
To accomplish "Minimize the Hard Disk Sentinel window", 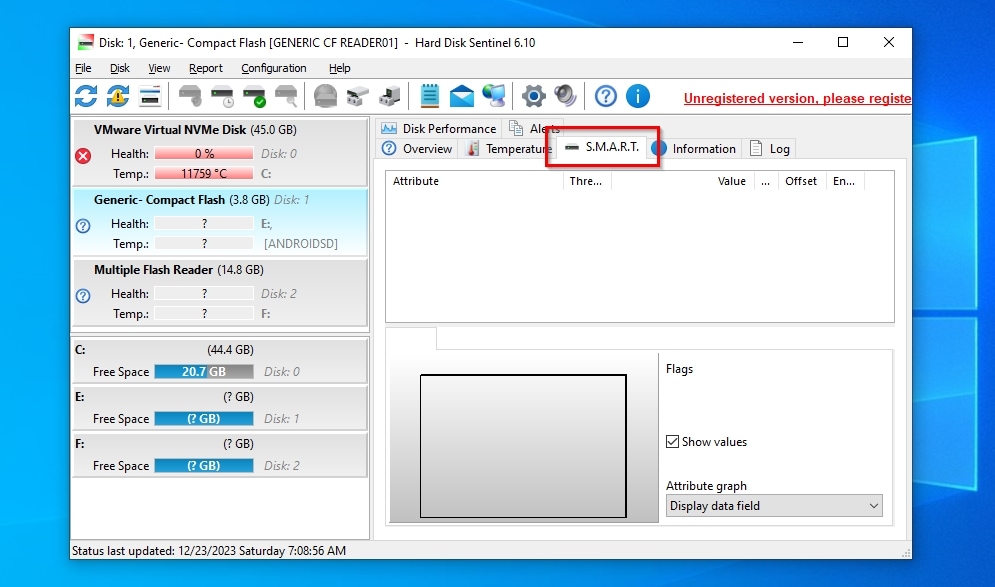I will (798, 42).
